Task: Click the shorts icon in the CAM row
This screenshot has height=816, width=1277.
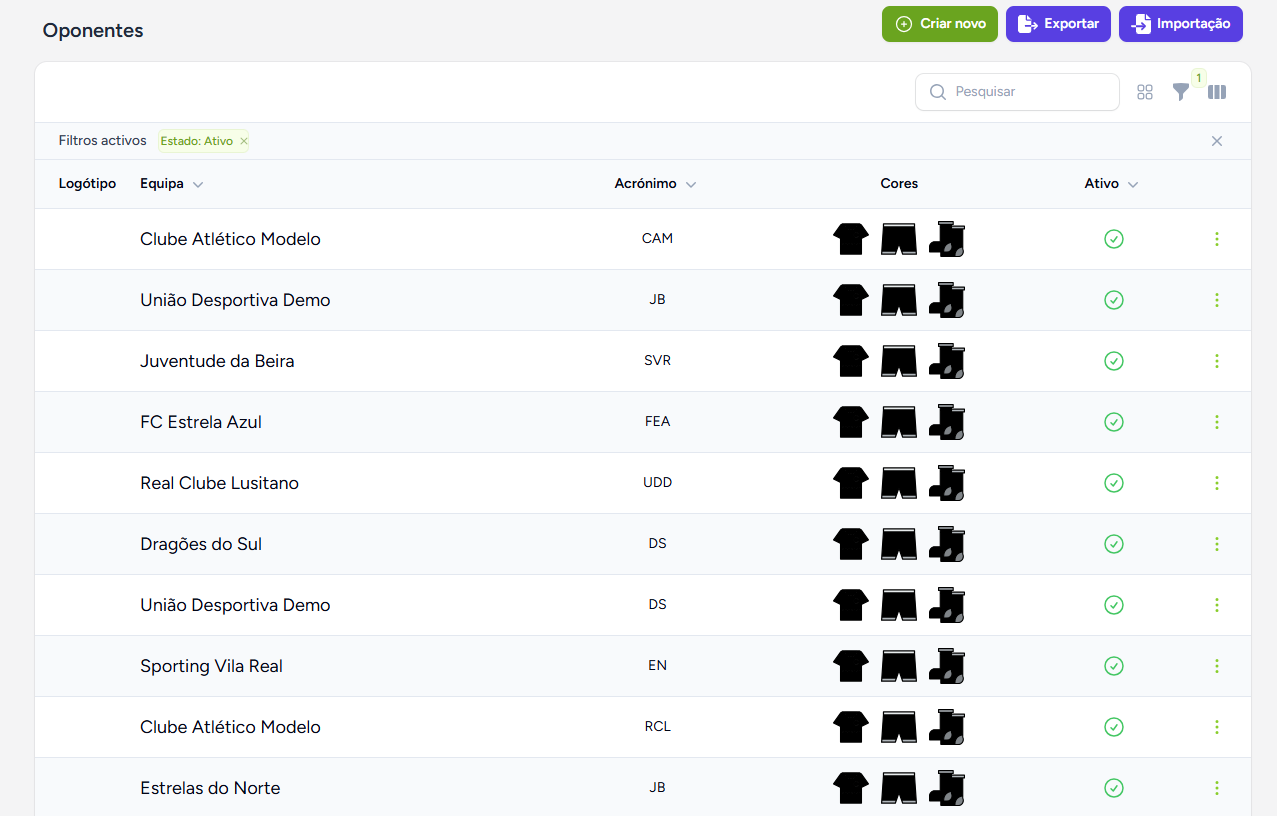Action: [x=899, y=239]
